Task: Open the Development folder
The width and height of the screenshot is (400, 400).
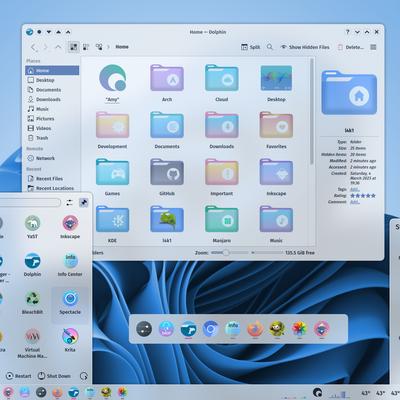Action: tap(112, 125)
